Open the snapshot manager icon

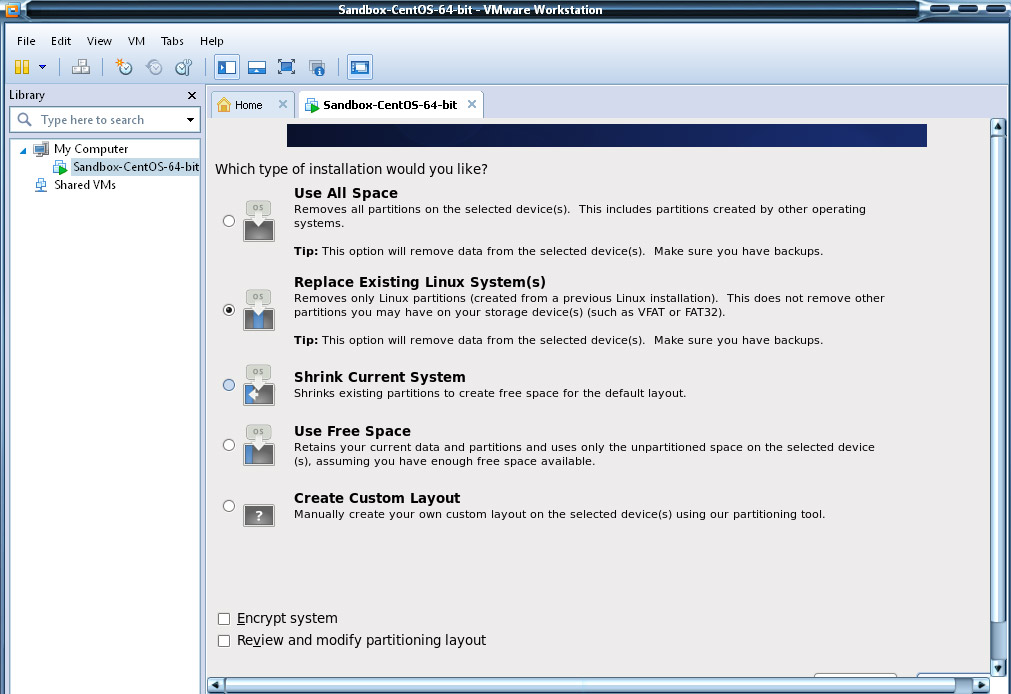(x=184, y=67)
